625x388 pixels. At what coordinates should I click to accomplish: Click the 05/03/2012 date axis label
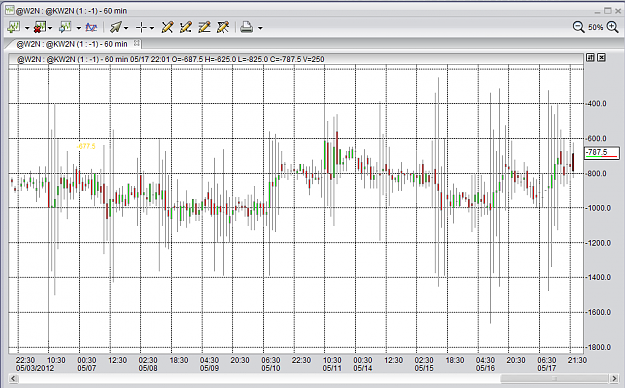coord(35,368)
